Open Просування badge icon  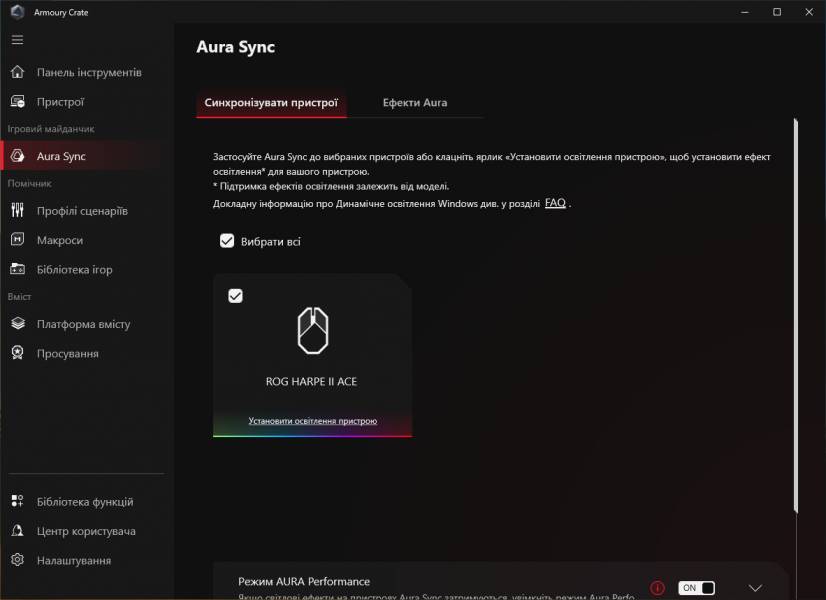(17, 354)
